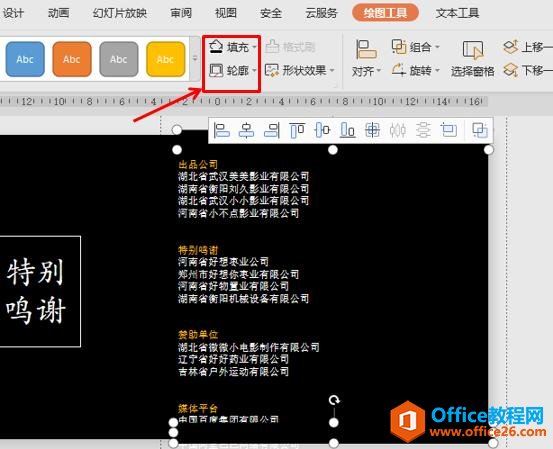The image size is (553, 449).
Task: Expand the 填充 fill dropdown
Action: (x=254, y=47)
